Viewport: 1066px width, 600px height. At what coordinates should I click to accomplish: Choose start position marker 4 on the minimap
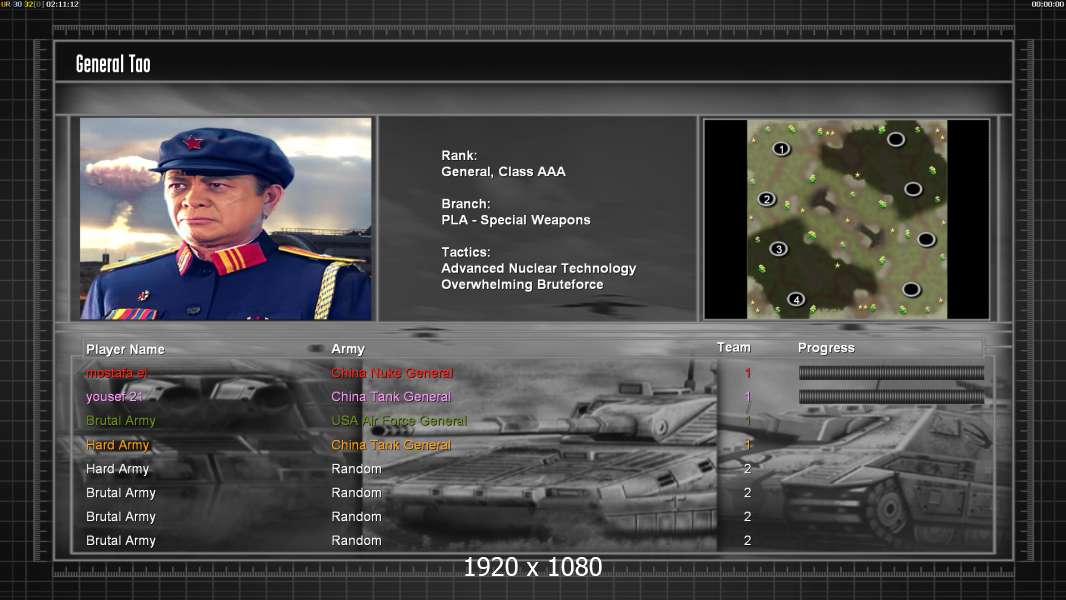pyautogui.click(x=796, y=299)
